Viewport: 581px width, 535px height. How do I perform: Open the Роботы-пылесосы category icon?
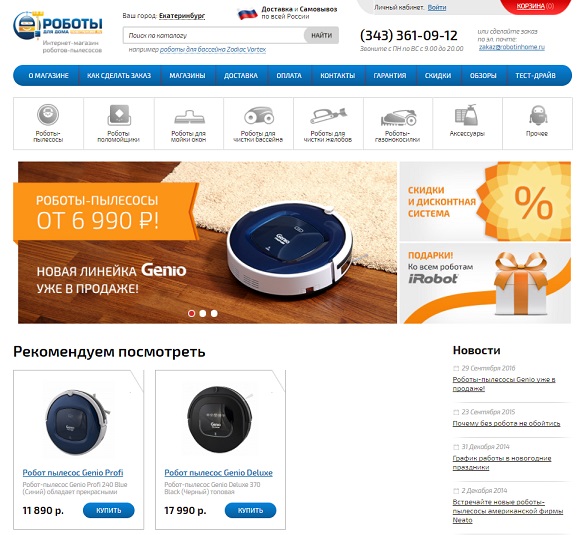[48, 114]
